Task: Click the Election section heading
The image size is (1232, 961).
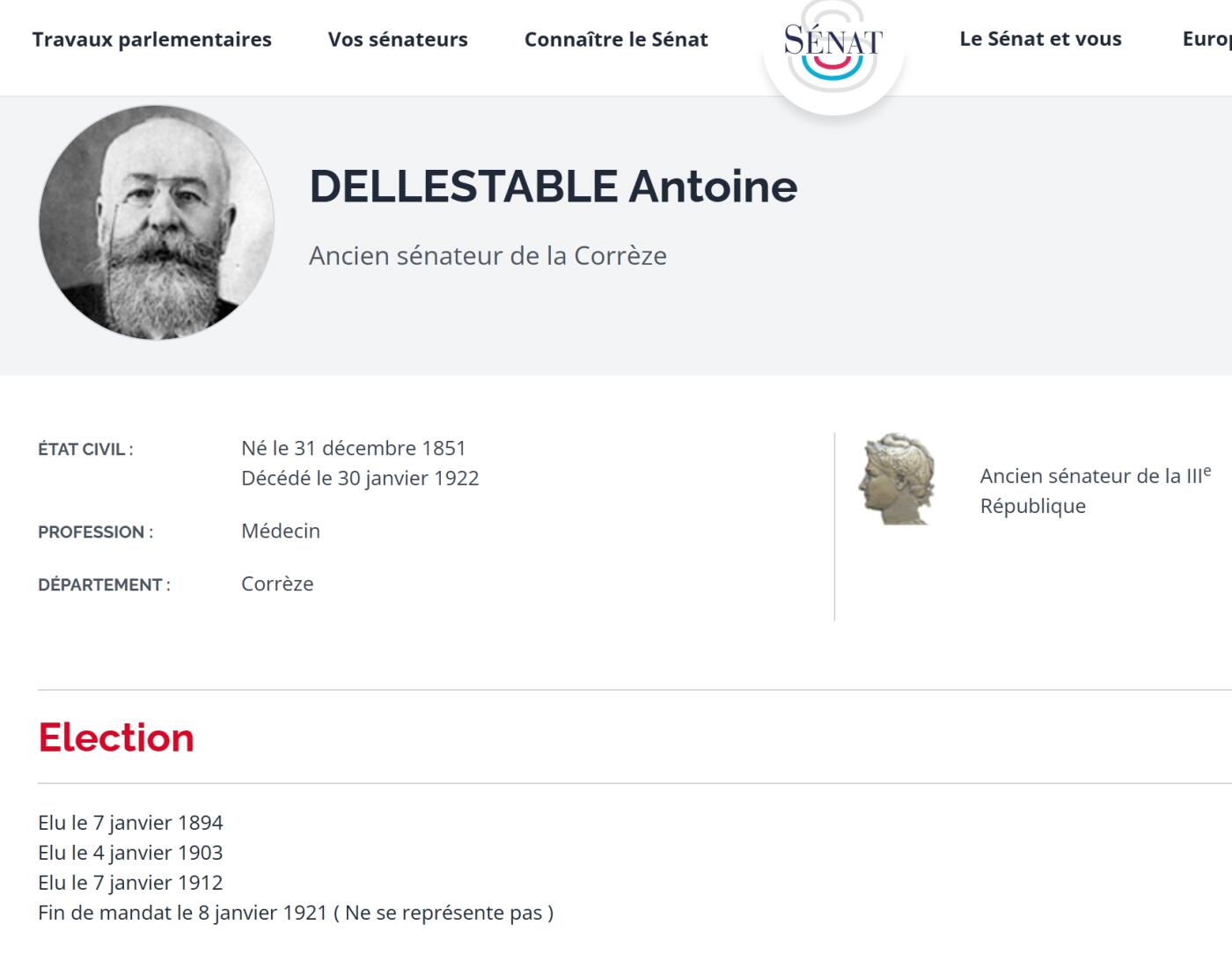Action: (116, 737)
